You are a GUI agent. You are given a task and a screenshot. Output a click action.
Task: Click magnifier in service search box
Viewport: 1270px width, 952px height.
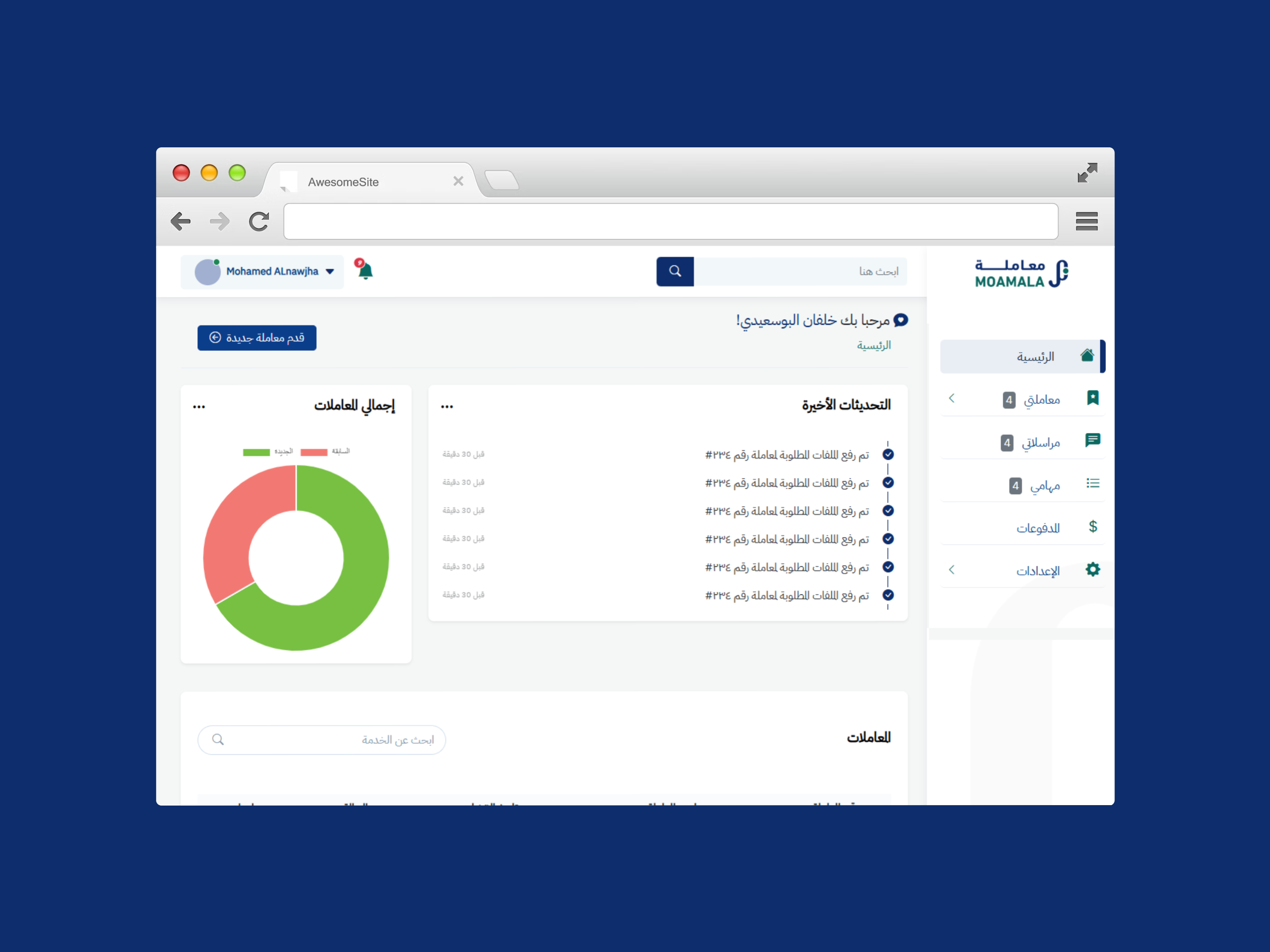(218, 740)
